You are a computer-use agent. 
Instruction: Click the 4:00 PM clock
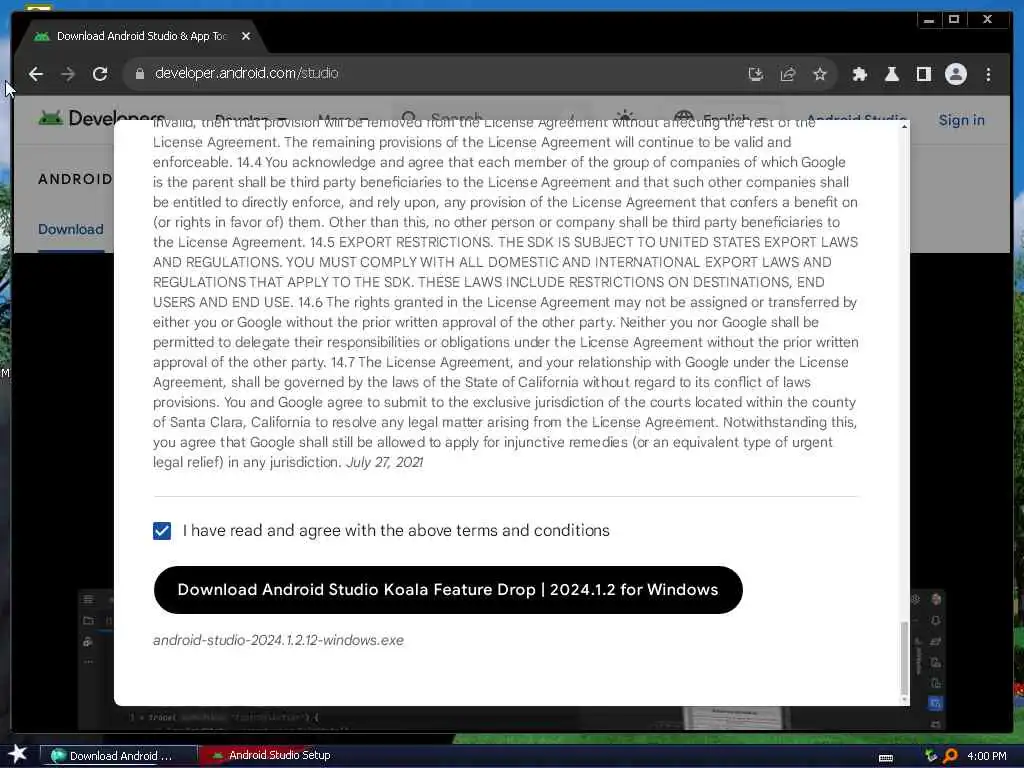coord(987,756)
